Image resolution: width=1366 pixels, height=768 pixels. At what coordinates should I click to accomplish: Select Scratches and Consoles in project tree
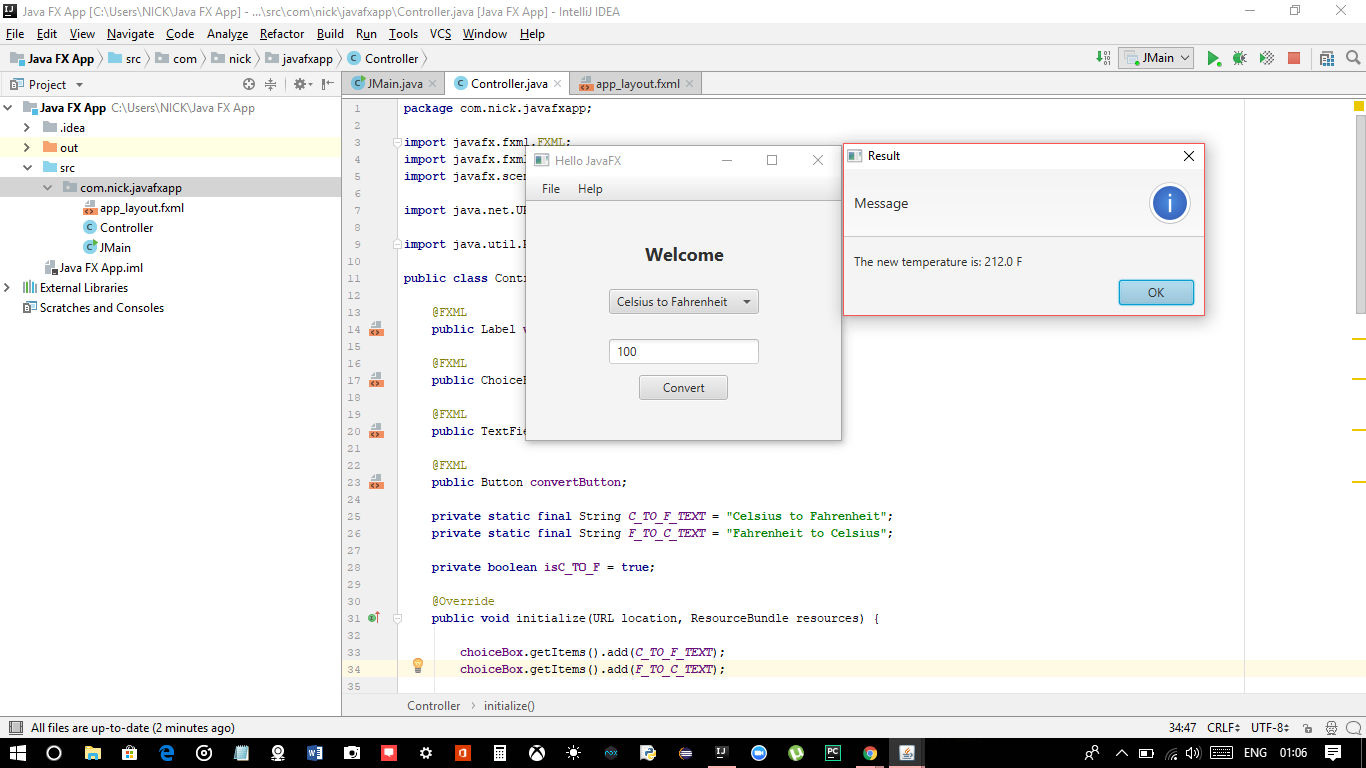93,308
